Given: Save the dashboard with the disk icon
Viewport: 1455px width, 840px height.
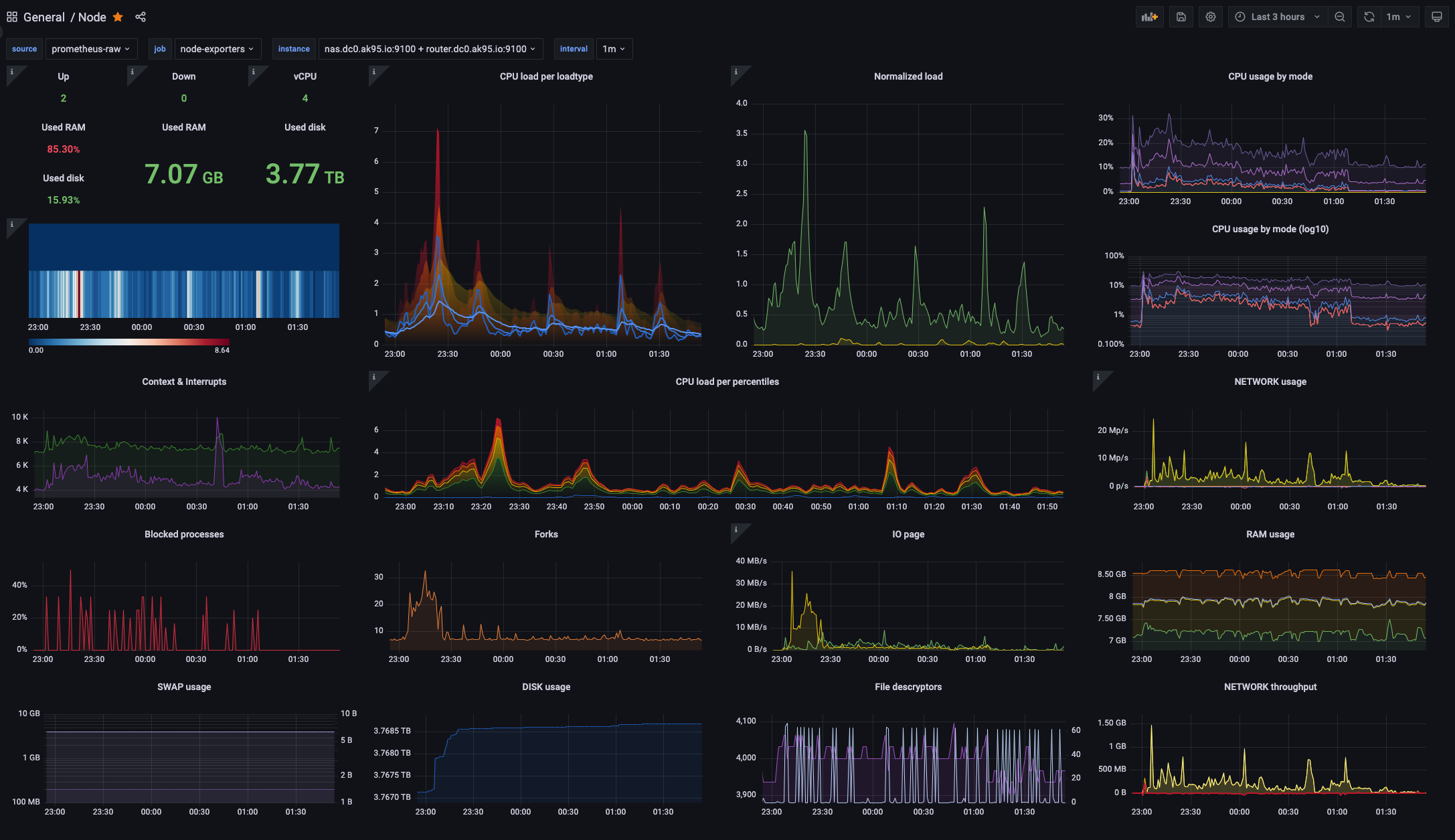Looking at the screenshot, I should pos(1181,17).
